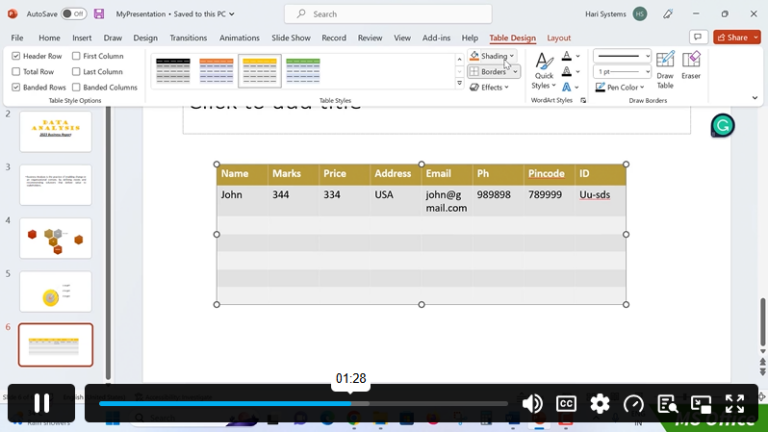Image resolution: width=768 pixels, height=432 pixels.
Task: Open the Effects dropdown
Action: click(x=489, y=87)
